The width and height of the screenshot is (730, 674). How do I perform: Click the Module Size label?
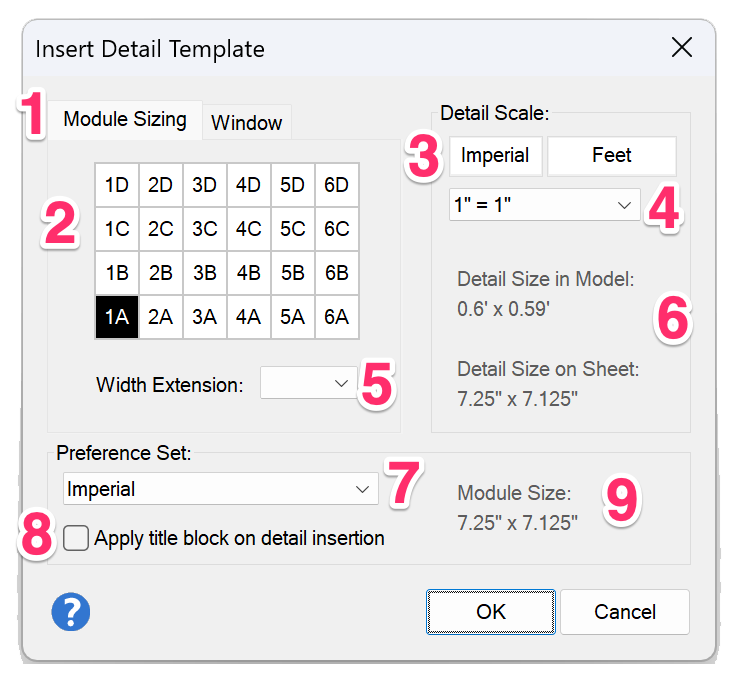coord(514,493)
